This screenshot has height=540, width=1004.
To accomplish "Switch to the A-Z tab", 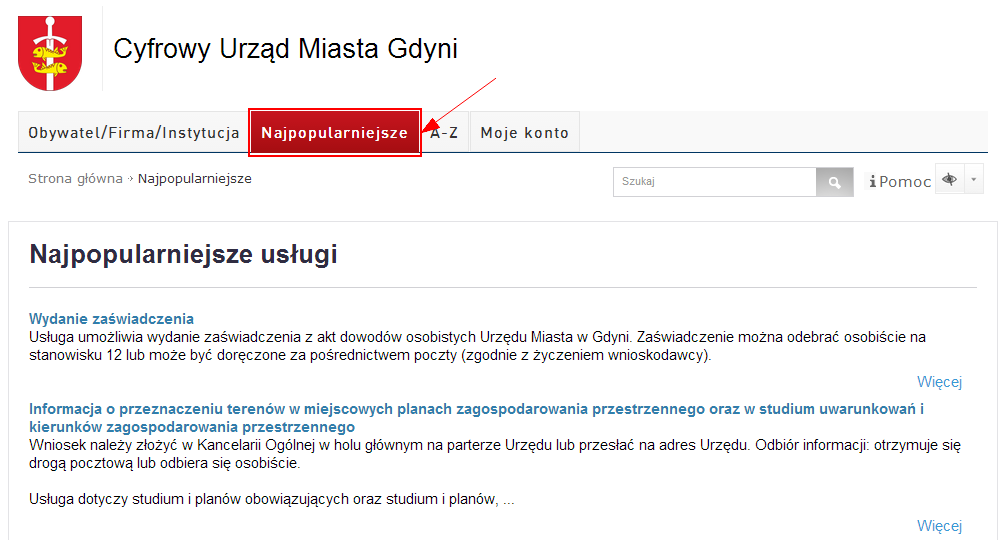I will (445, 132).
